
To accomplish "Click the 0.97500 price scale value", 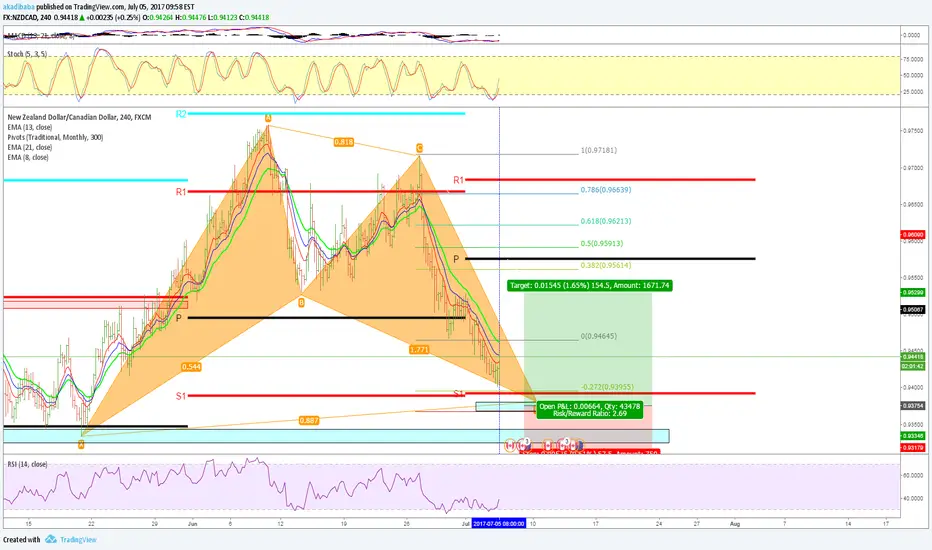I will 912,131.
